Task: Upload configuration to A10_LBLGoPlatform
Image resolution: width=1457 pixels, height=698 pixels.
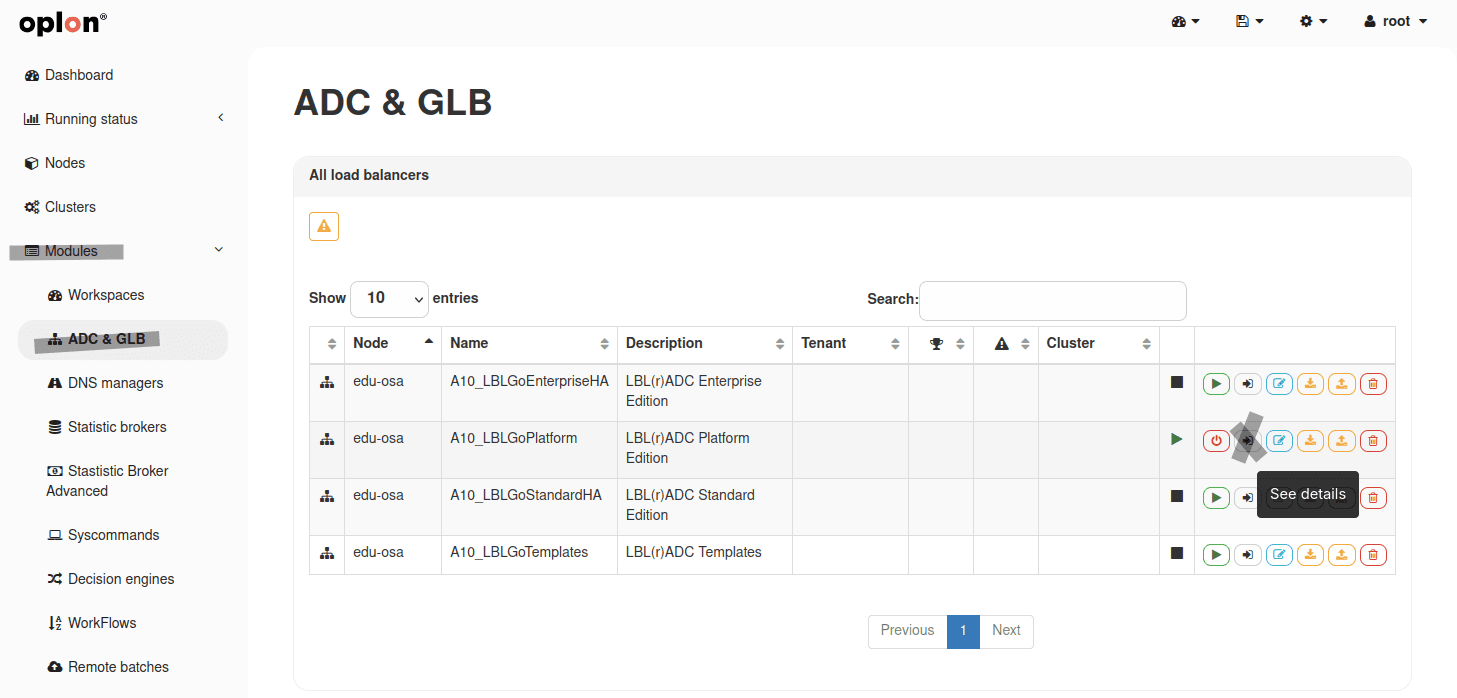Action: 1342,440
